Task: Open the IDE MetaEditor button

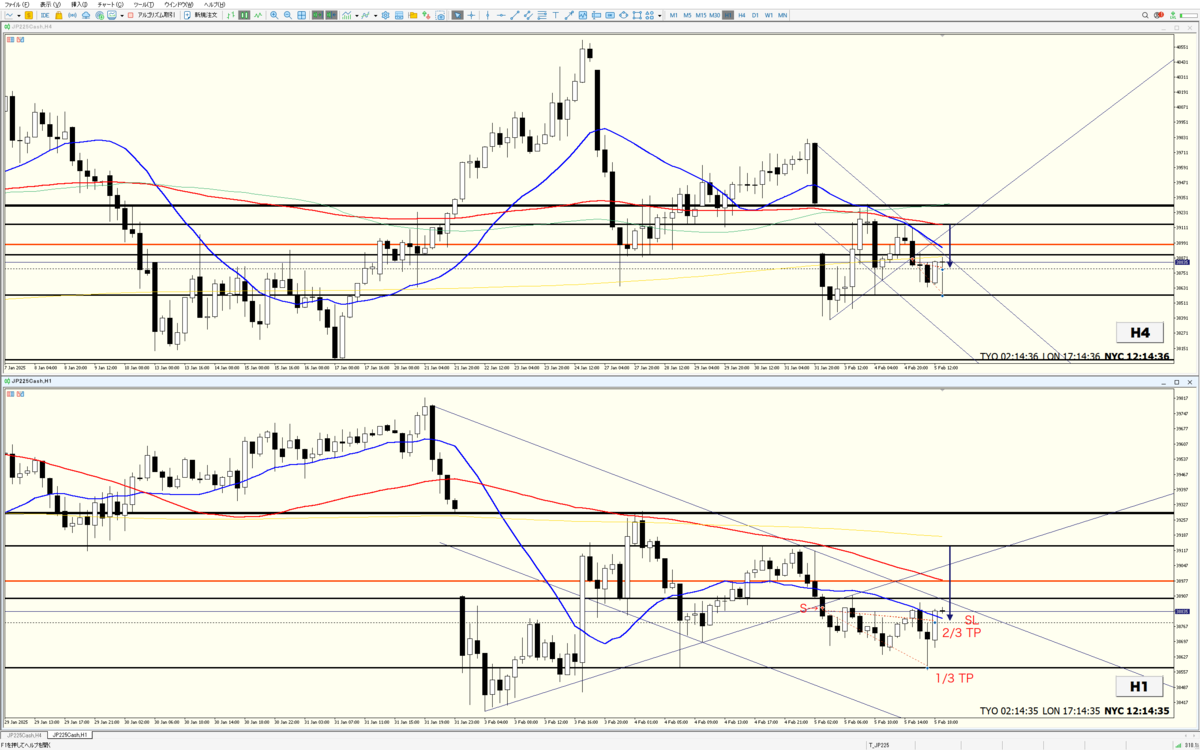Action: [45, 15]
